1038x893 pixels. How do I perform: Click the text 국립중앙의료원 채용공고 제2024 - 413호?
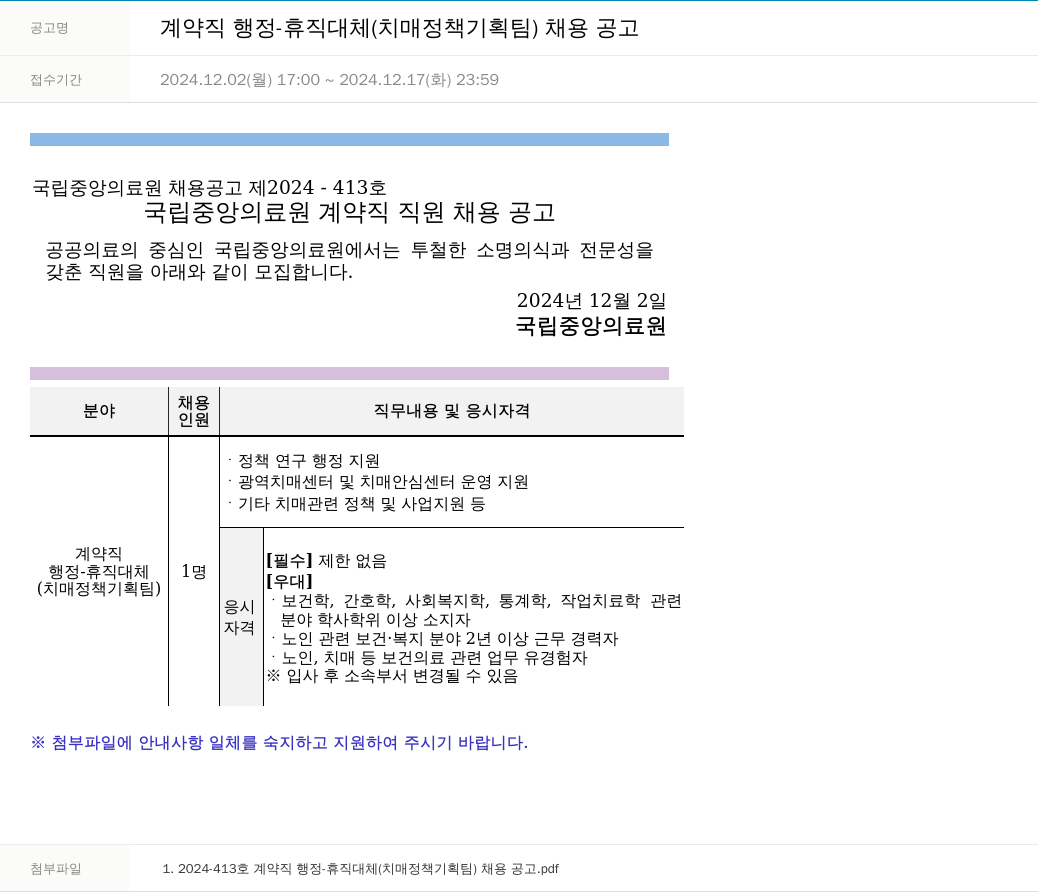[209, 187]
